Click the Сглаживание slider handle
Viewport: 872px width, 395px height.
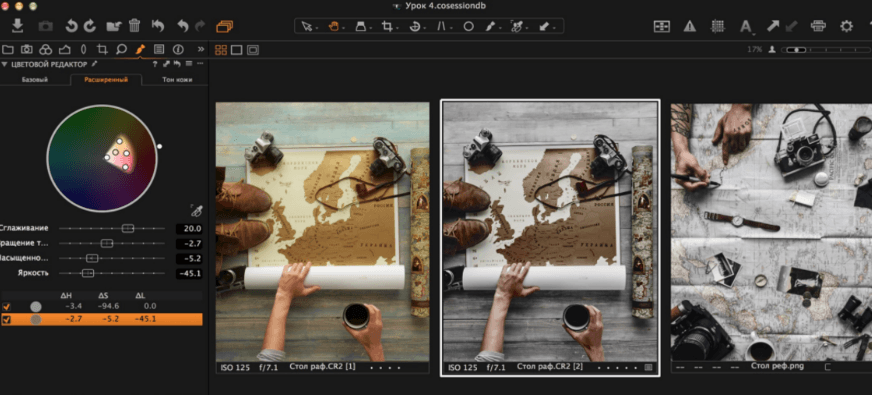(128, 228)
